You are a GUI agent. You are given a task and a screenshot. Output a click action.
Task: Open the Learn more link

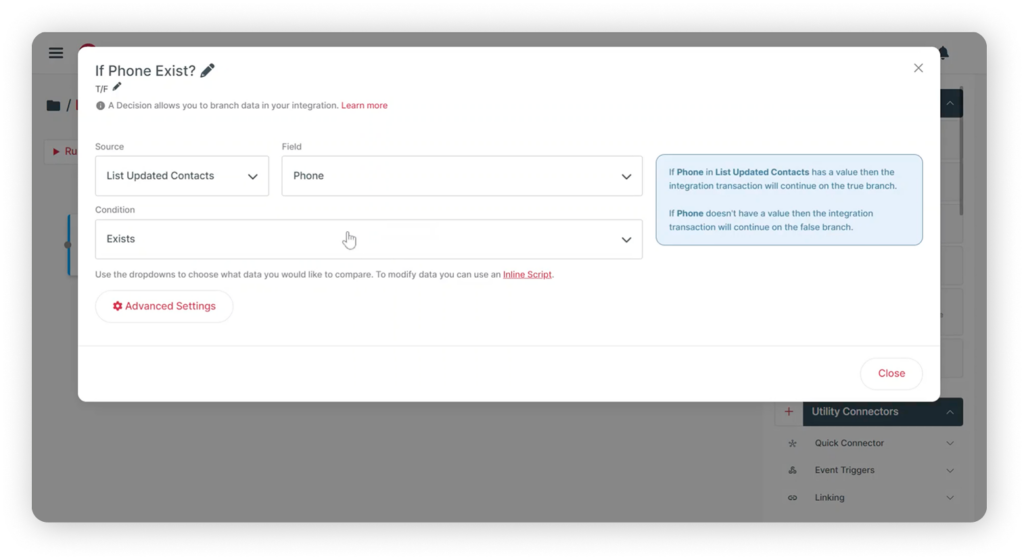pyautogui.click(x=364, y=106)
